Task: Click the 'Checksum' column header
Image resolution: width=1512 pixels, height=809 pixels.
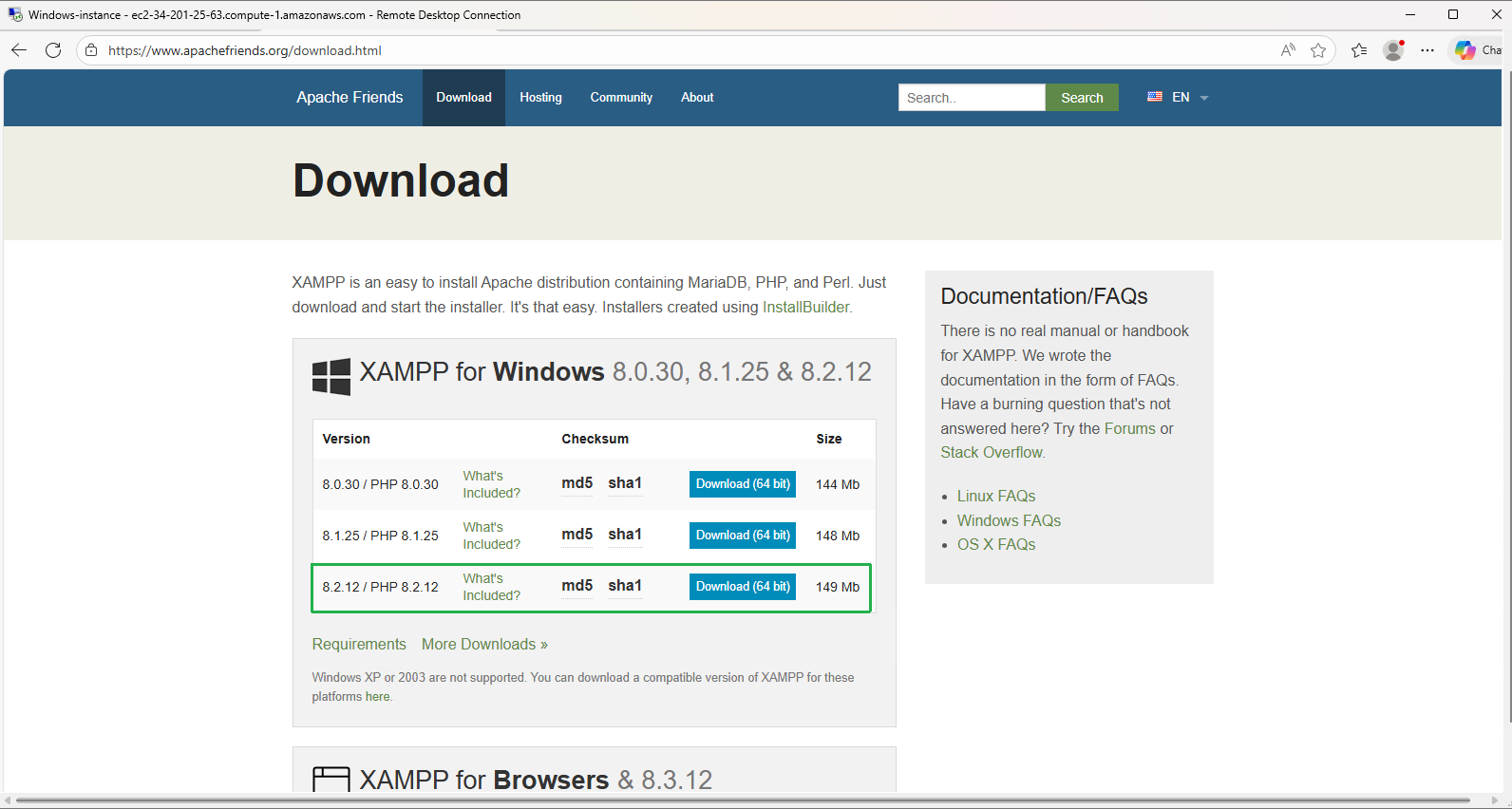Action: click(x=595, y=439)
